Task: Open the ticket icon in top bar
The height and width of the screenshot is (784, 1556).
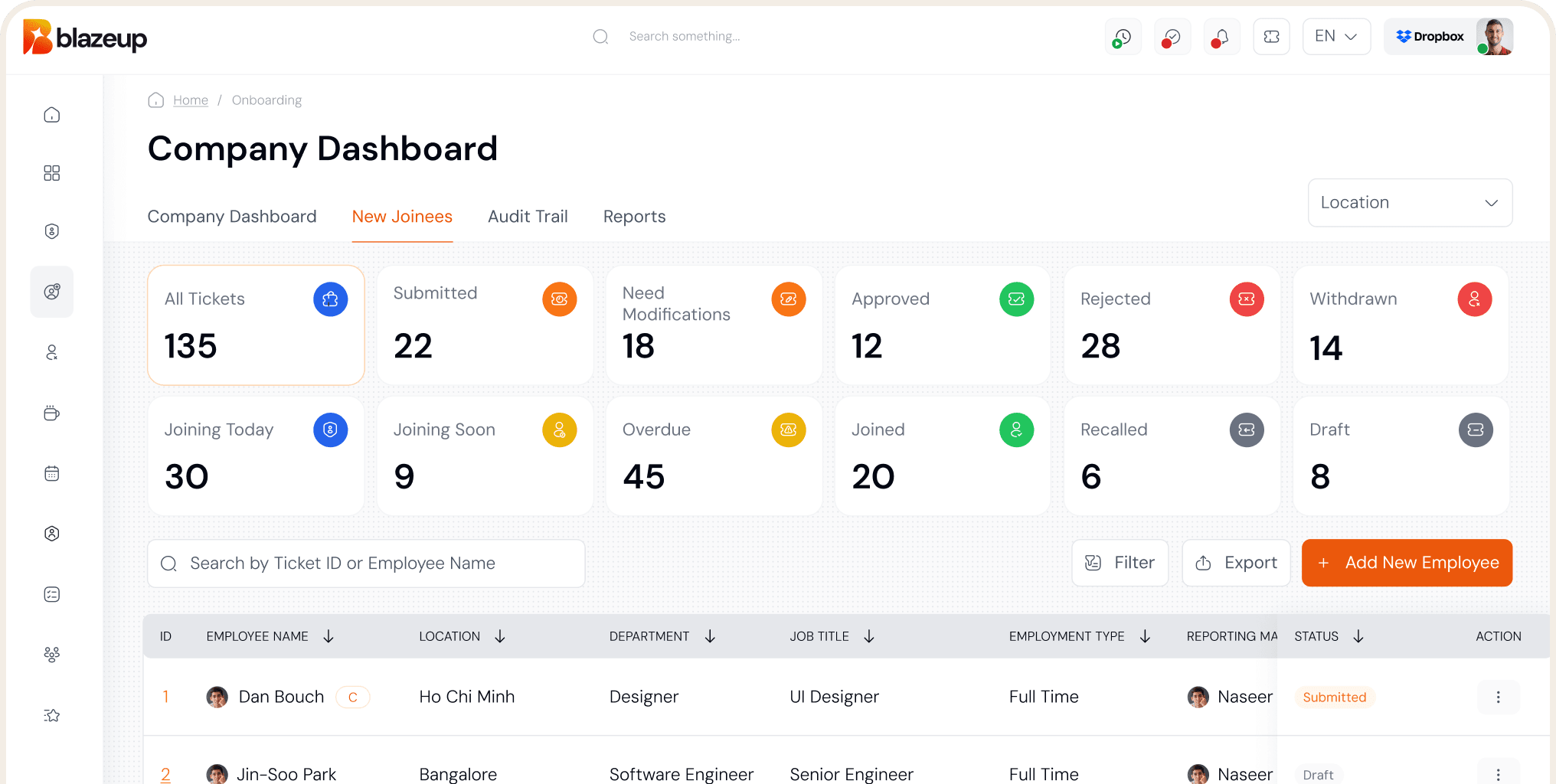Action: pos(1271,37)
